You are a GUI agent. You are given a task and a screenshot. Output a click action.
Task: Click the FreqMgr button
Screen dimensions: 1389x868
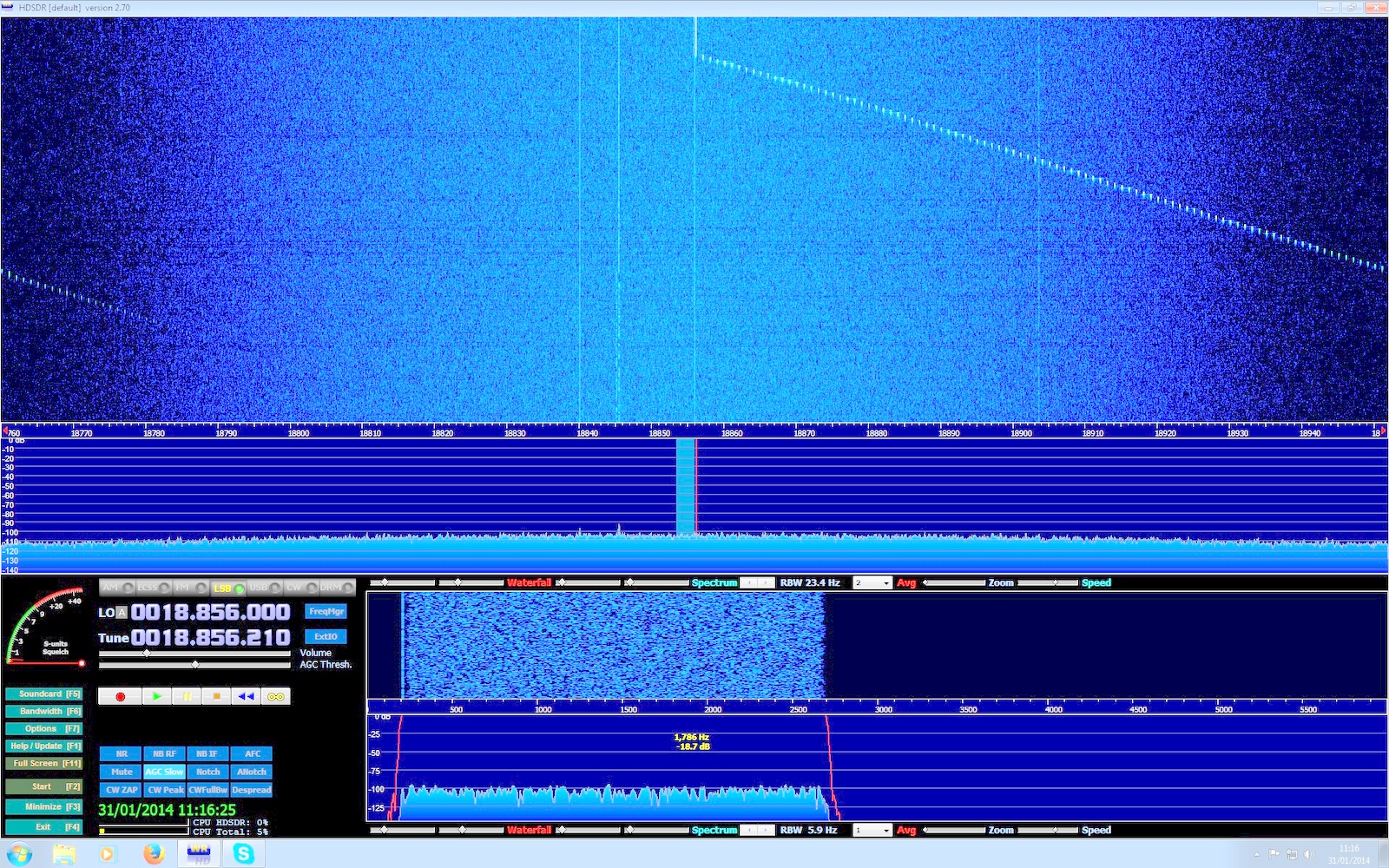click(326, 612)
